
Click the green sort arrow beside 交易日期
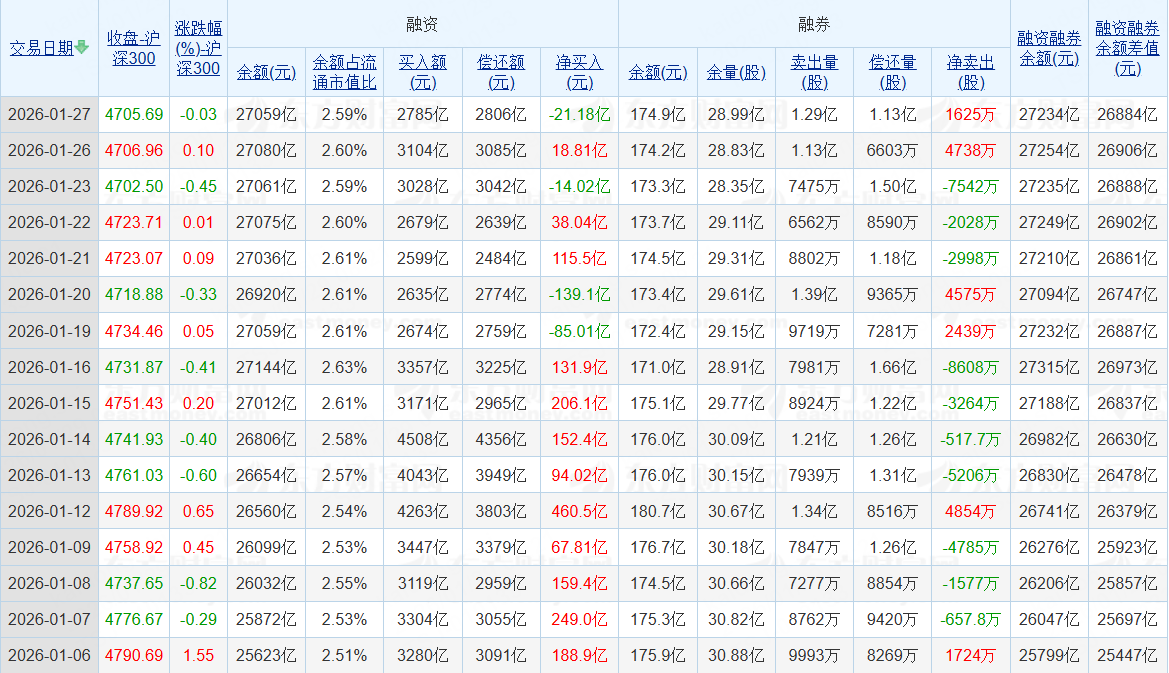[x=82, y=48]
